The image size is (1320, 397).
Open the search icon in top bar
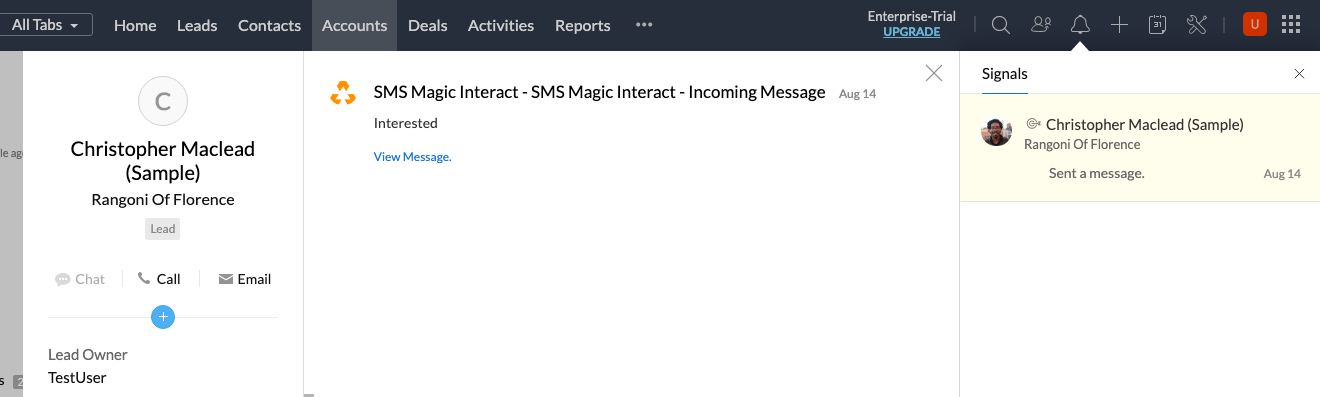(1000, 25)
